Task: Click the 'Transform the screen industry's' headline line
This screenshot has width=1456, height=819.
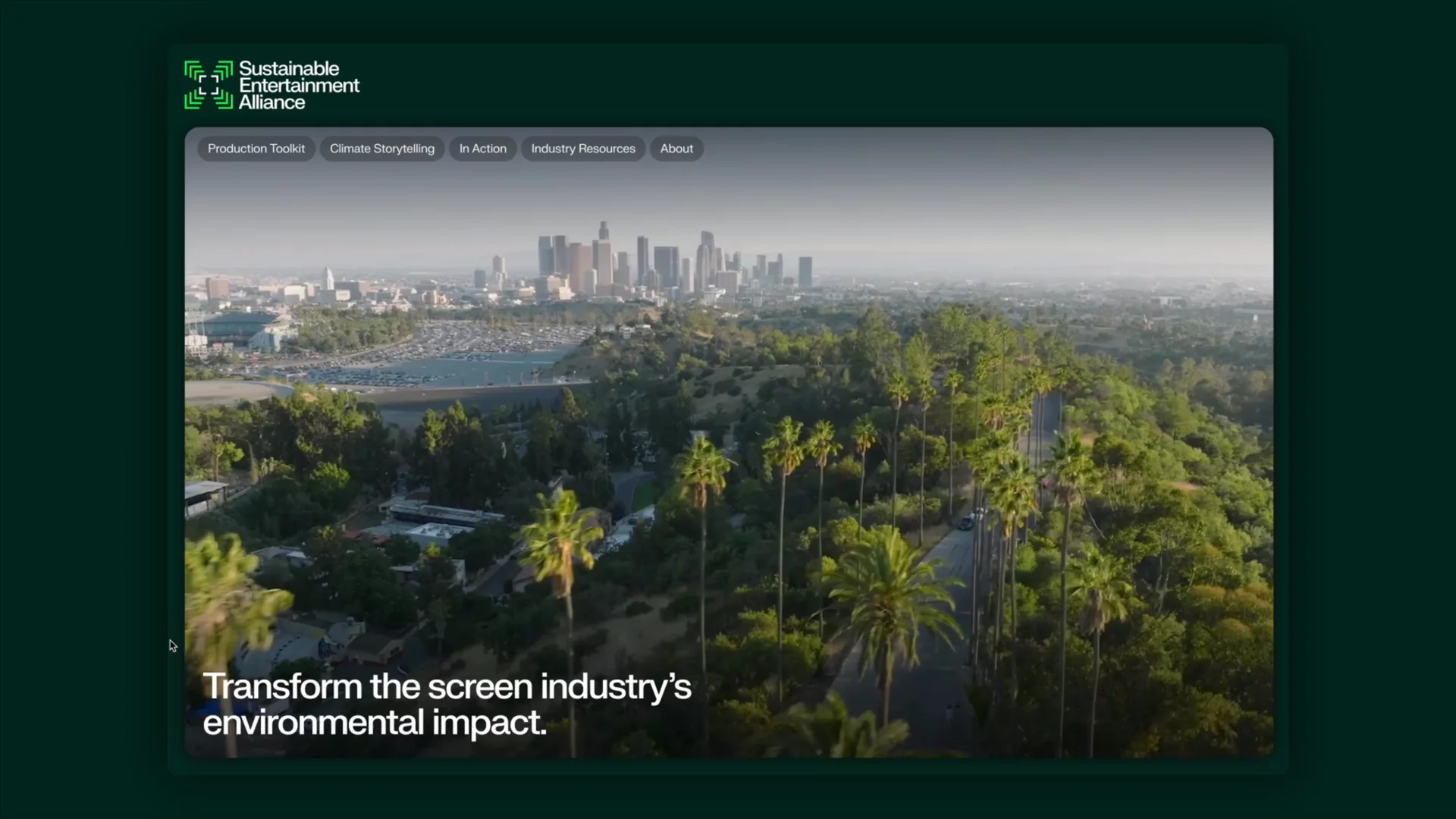Action: click(x=447, y=687)
